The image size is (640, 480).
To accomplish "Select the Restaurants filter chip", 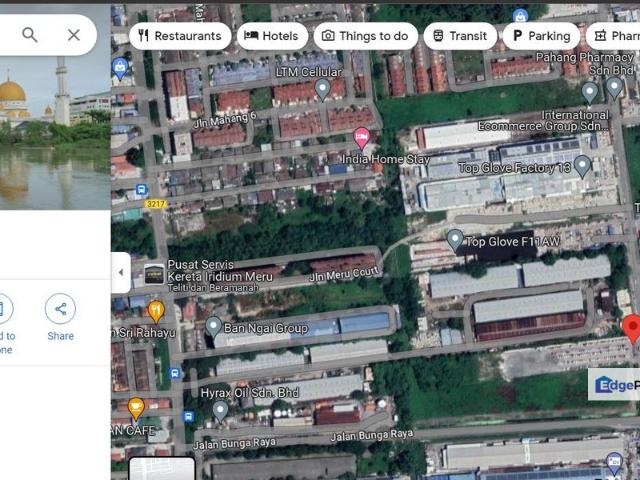I will pyautogui.click(x=180, y=36).
